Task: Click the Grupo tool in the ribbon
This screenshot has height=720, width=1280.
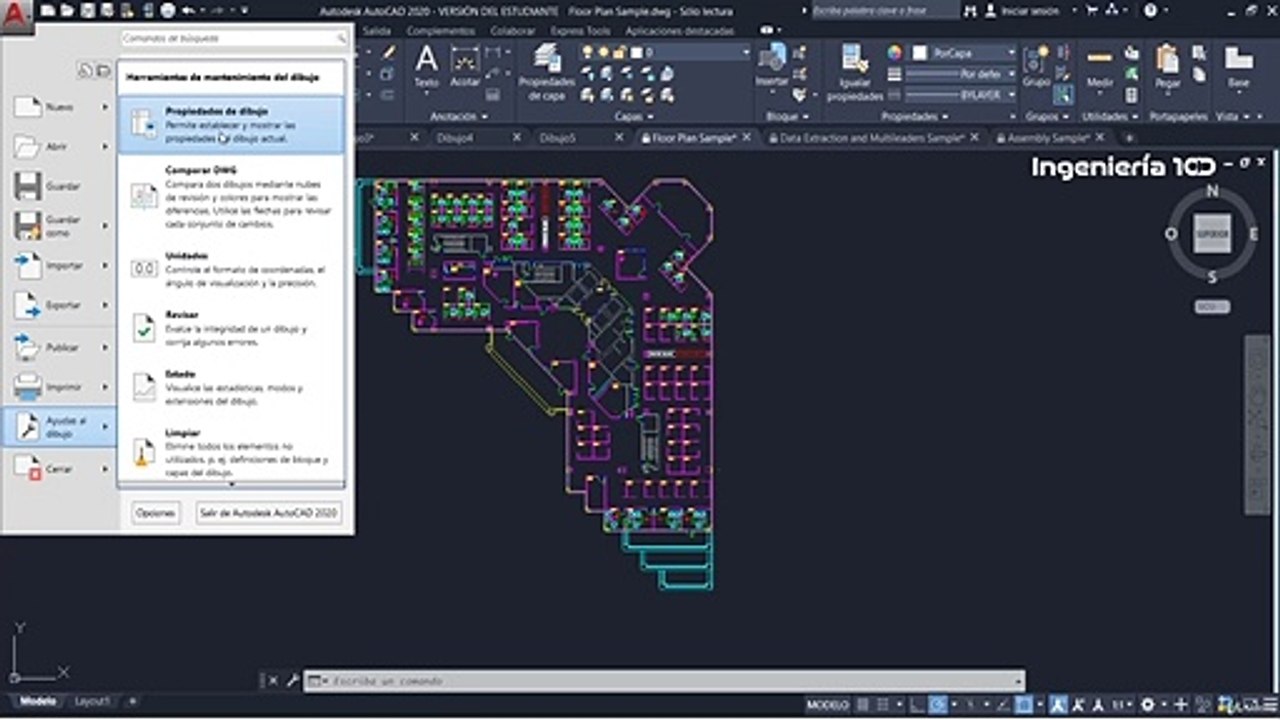Action: 1036,67
